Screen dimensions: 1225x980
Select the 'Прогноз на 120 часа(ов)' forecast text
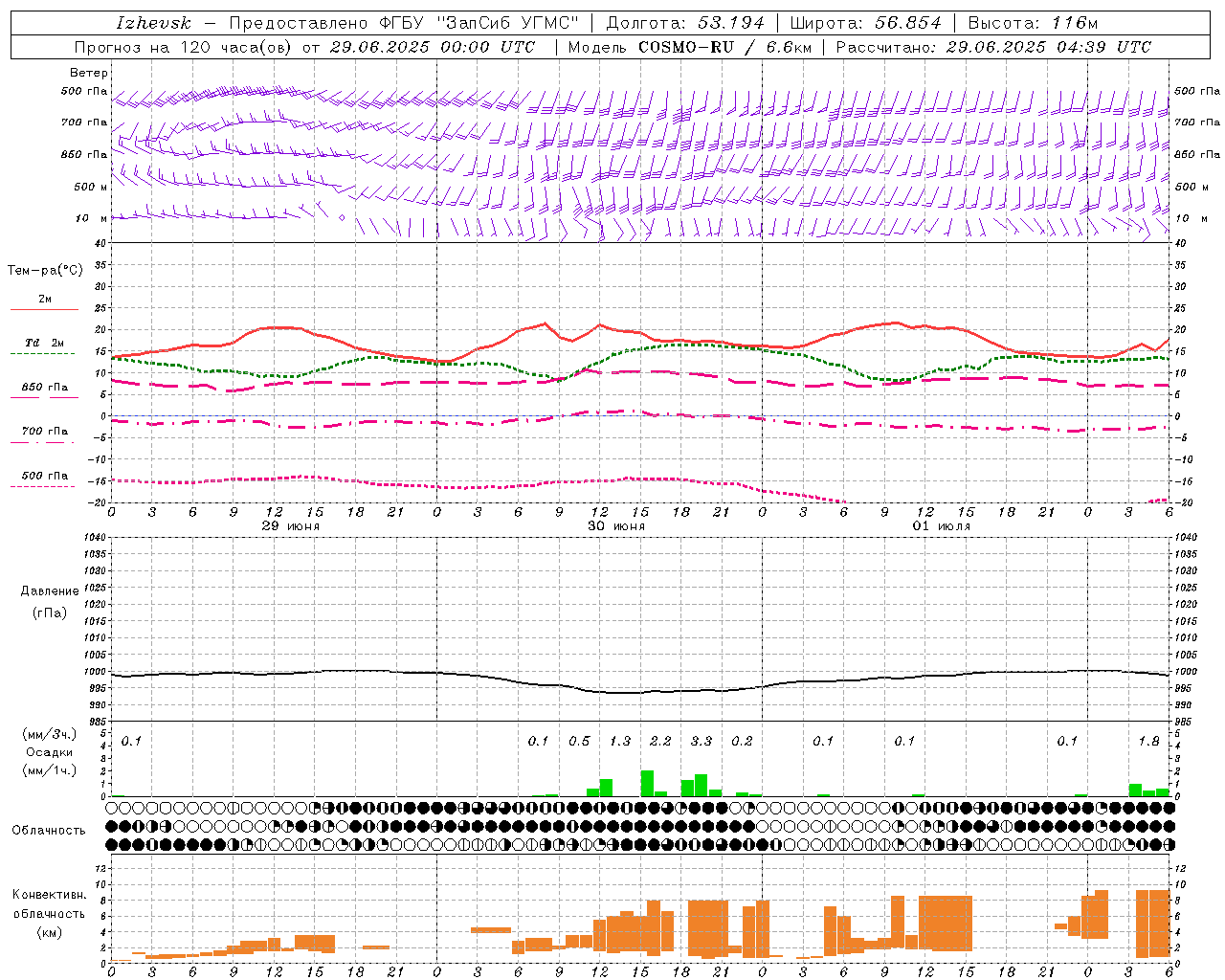[184, 47]
